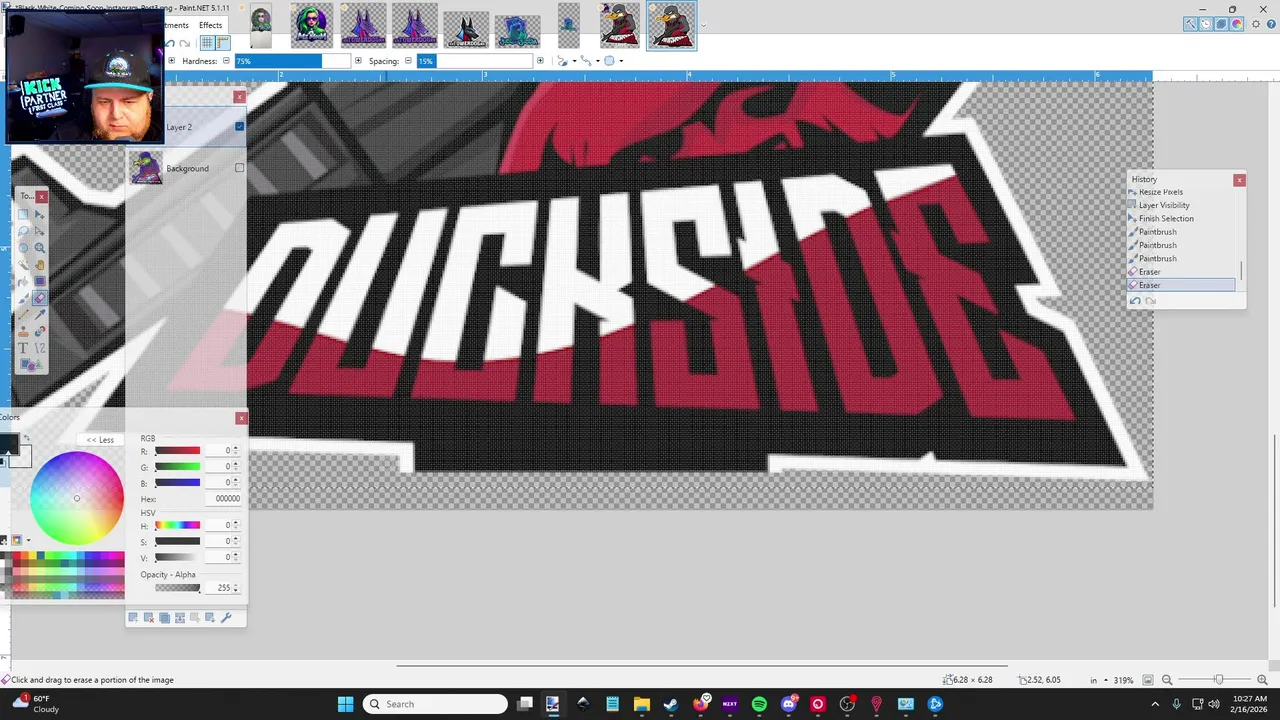1280x720 pixels.
Task: Select the Magic Wand tool
Action: pyautogui.click(x=23, y=265)
